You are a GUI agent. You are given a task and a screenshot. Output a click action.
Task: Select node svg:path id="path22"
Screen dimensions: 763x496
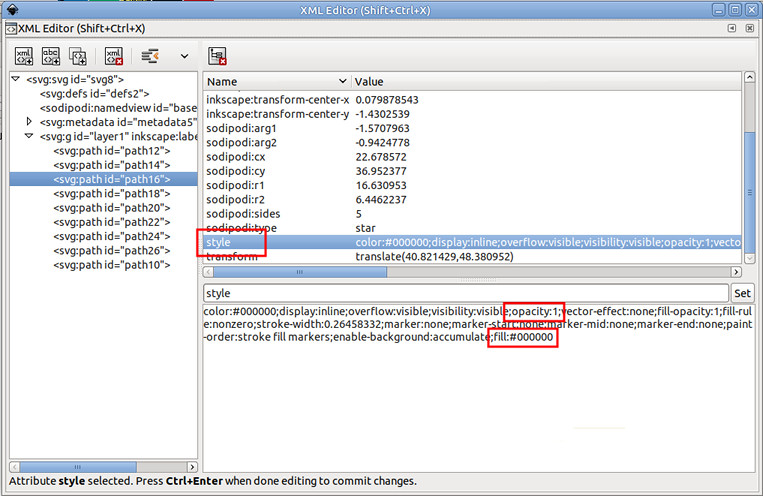[112, 222]
